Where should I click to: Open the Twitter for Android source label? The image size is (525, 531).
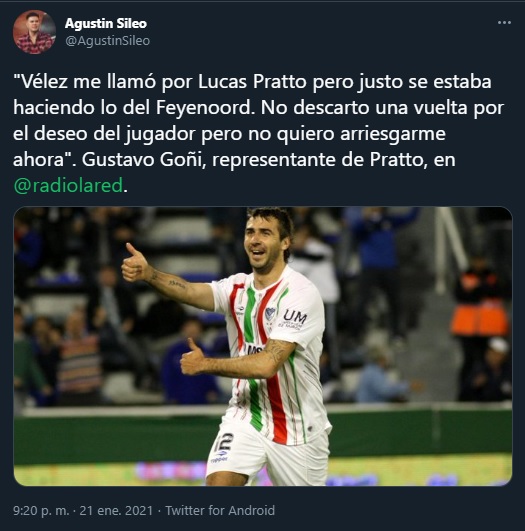[x=220, y=510]
